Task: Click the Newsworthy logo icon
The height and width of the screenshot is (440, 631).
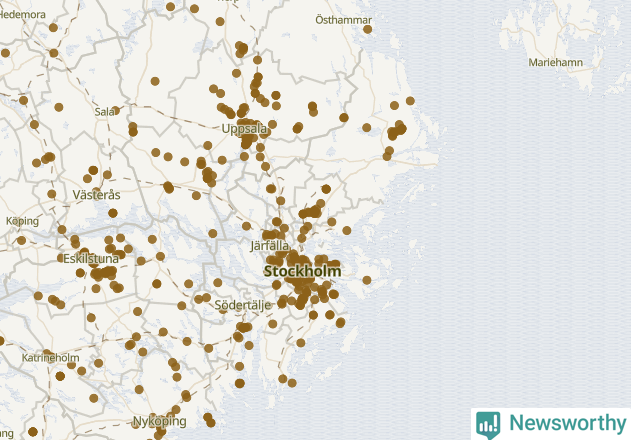Action: coord(488,425)
